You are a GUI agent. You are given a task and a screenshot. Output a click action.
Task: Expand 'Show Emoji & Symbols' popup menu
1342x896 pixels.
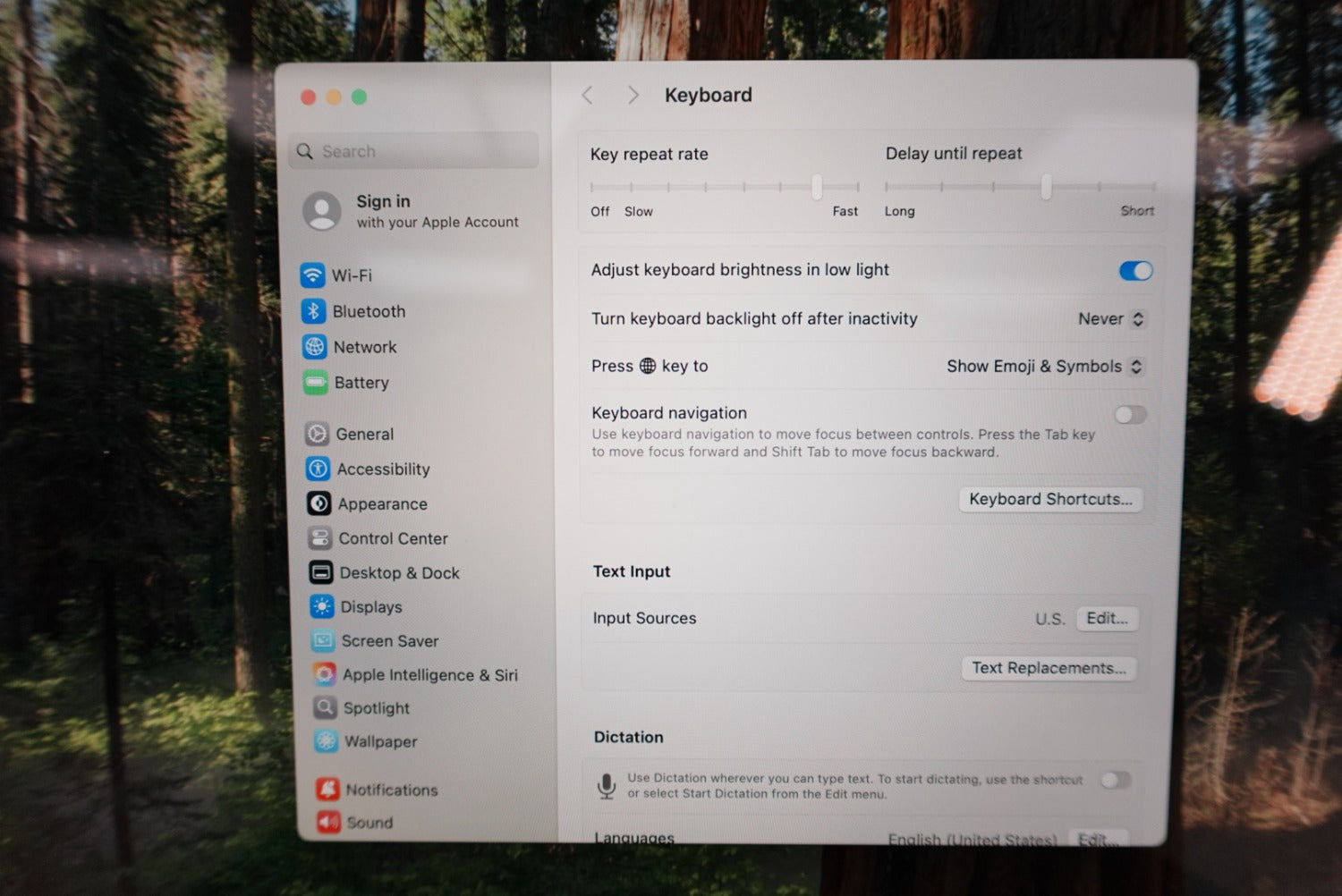pos(1043,367)
